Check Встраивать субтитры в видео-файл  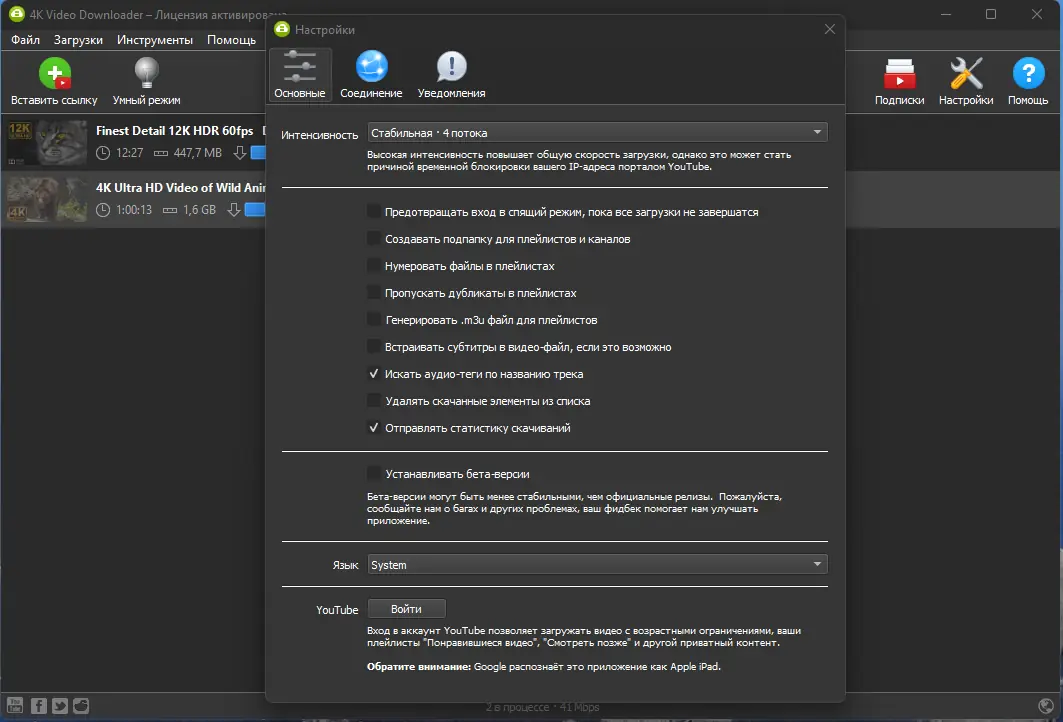[x=374, y=346]
